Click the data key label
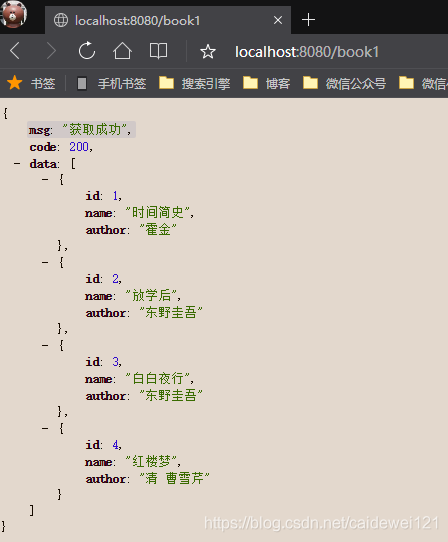The image size is (448, 542). point(43,164)
